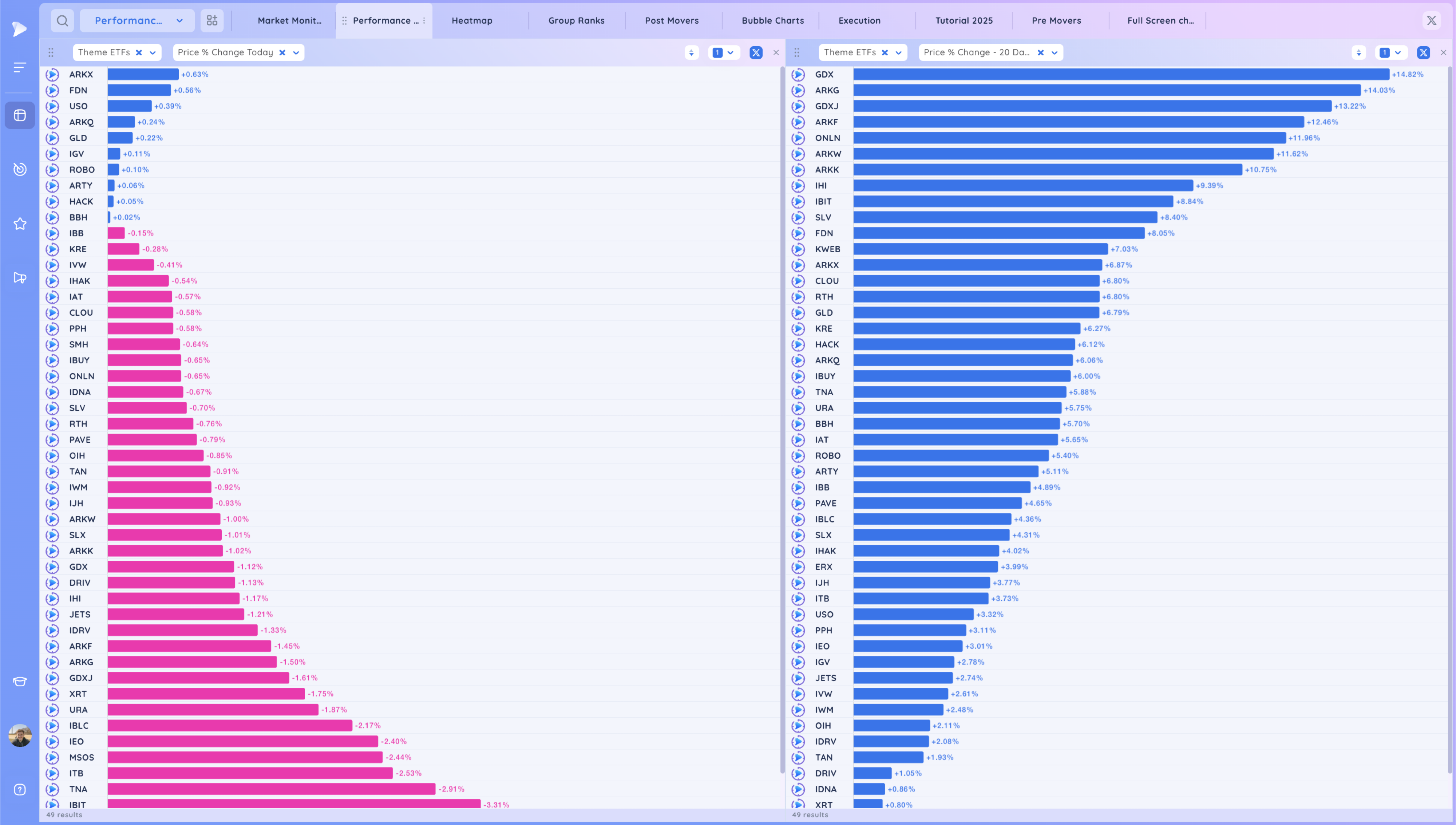Image resolution: width=1456 pixels, height=825 pixels.
Task: Switch to the Heatmap tab
Action: coord(472,21)
